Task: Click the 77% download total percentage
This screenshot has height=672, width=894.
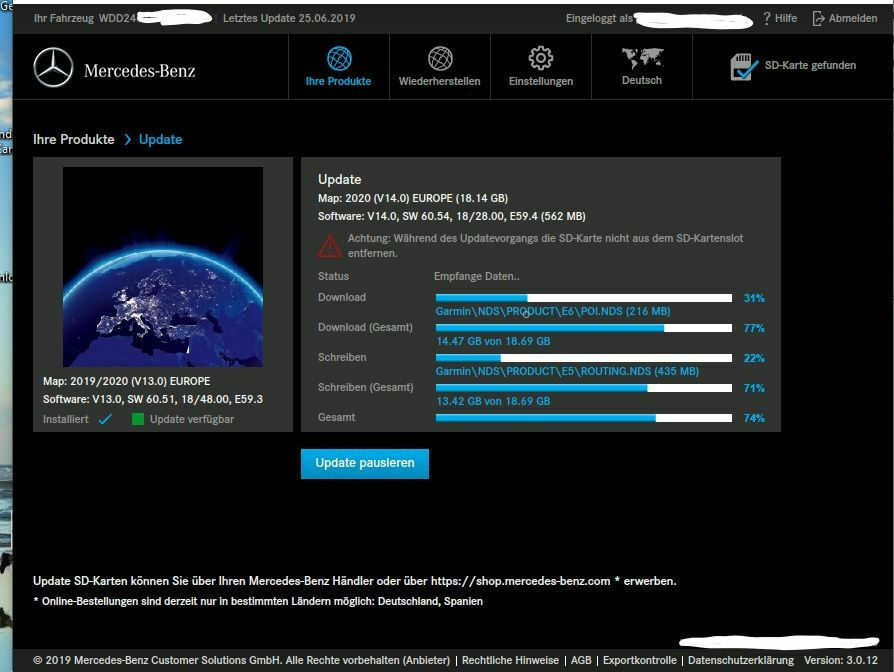Action: click(x=754, y=328)
